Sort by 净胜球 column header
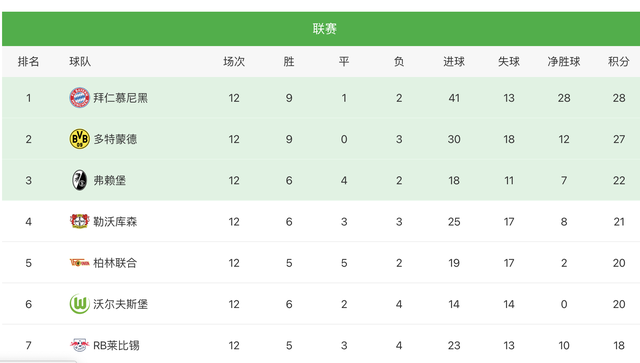 click(x=564, y=62)
